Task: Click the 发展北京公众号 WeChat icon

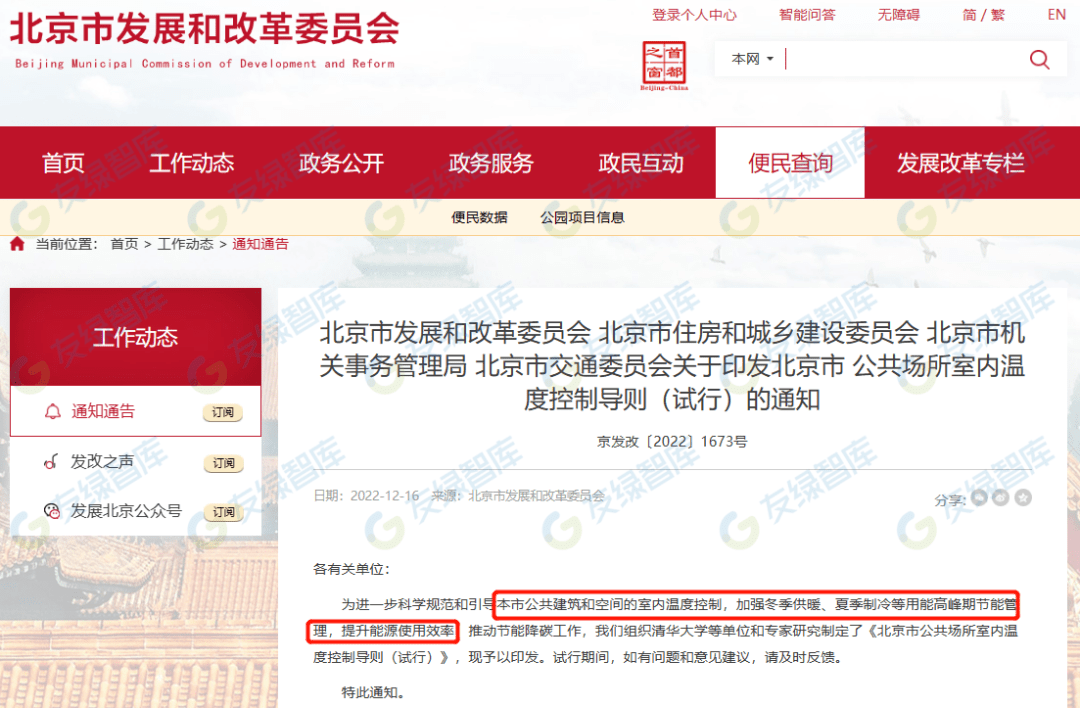Action: [52, 511]
